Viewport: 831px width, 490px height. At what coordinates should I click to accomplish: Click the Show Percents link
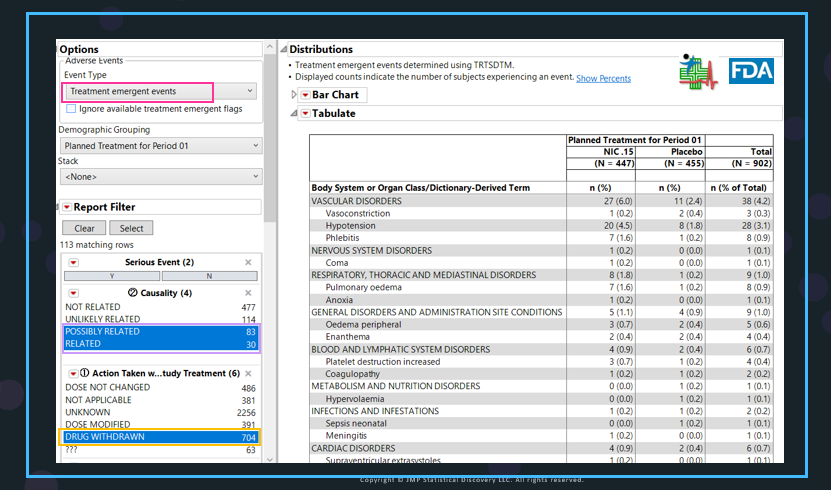[604, 78]
